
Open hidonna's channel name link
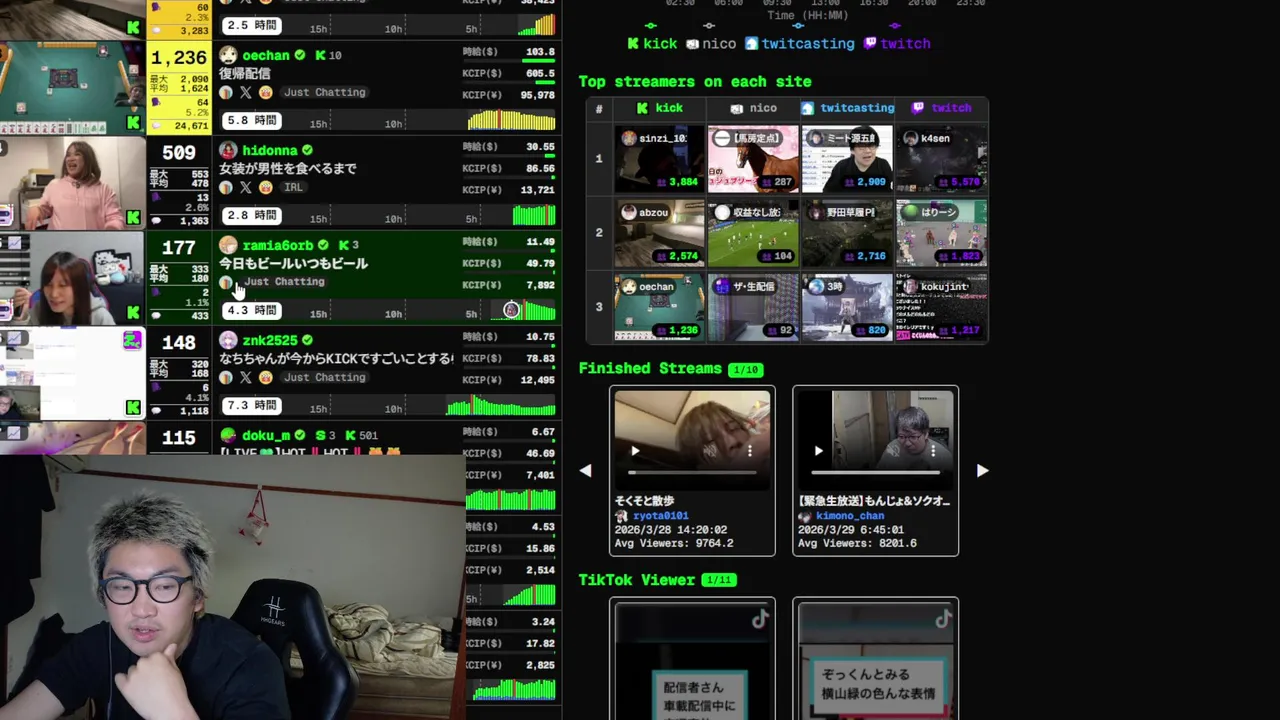[x=270, y=151]
